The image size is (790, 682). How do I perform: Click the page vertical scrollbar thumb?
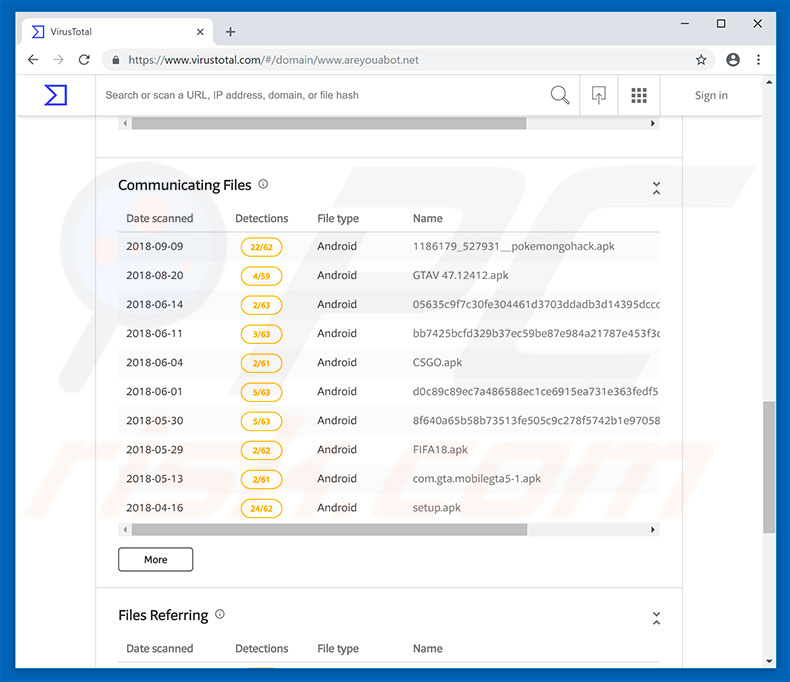769,467
